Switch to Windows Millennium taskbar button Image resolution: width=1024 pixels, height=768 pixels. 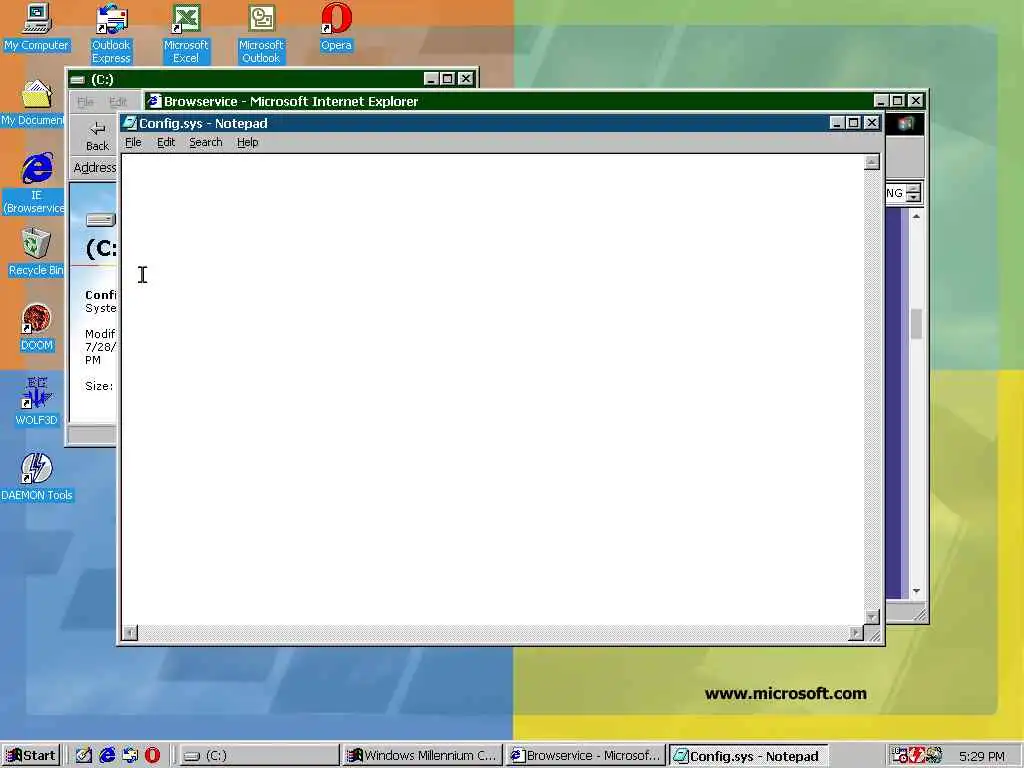point(423,756)
